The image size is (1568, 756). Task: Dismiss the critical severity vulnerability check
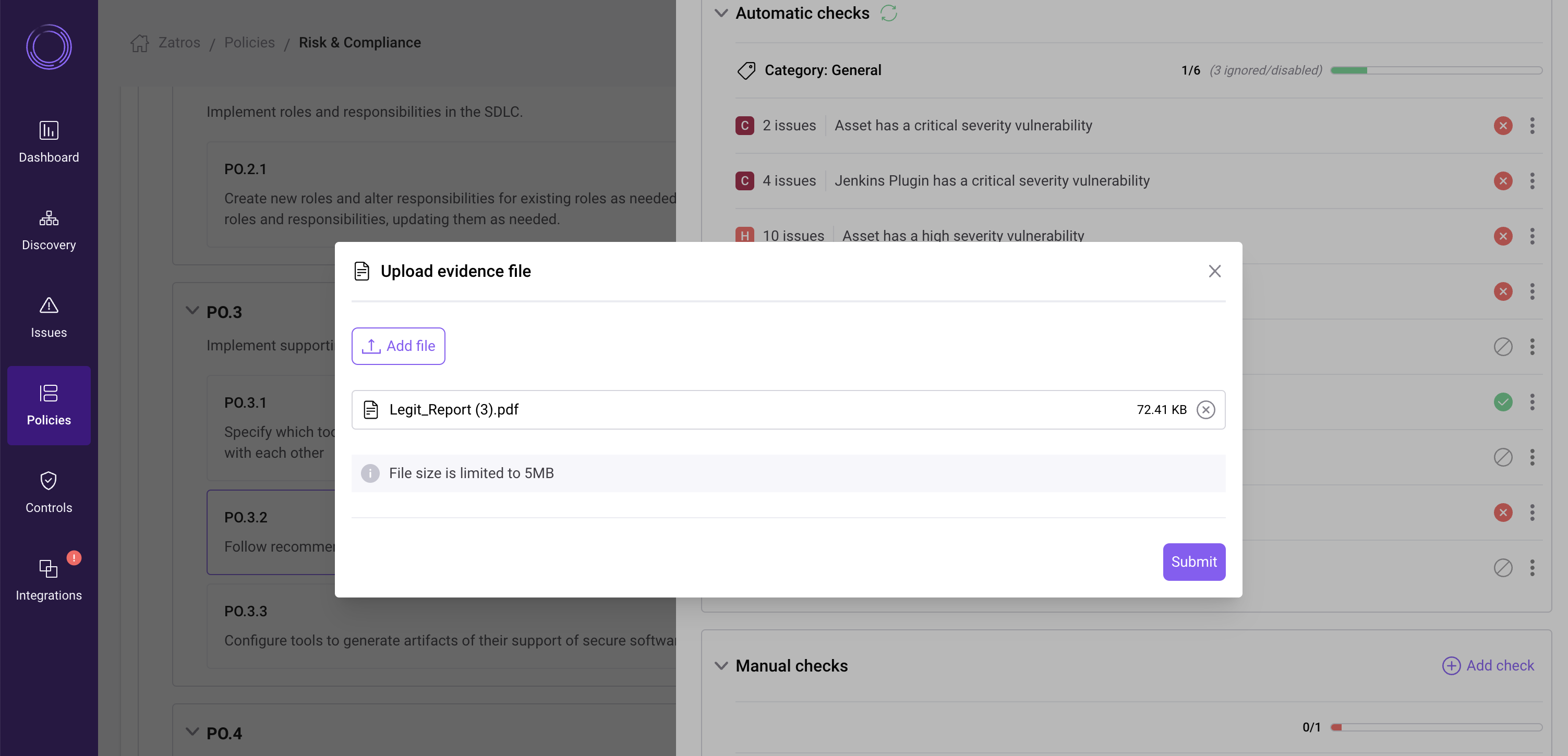1503,125
